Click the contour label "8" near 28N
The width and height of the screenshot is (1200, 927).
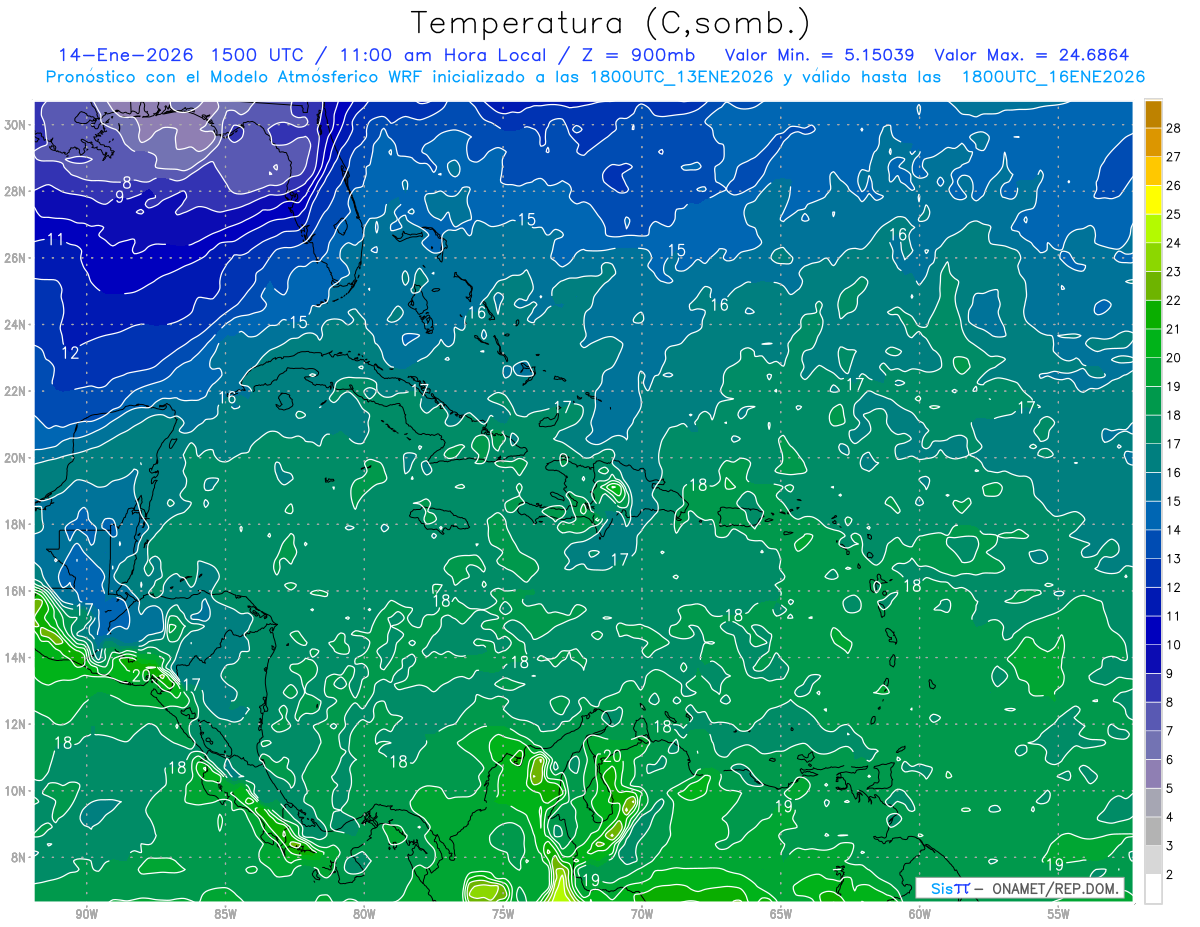(127, 182)
